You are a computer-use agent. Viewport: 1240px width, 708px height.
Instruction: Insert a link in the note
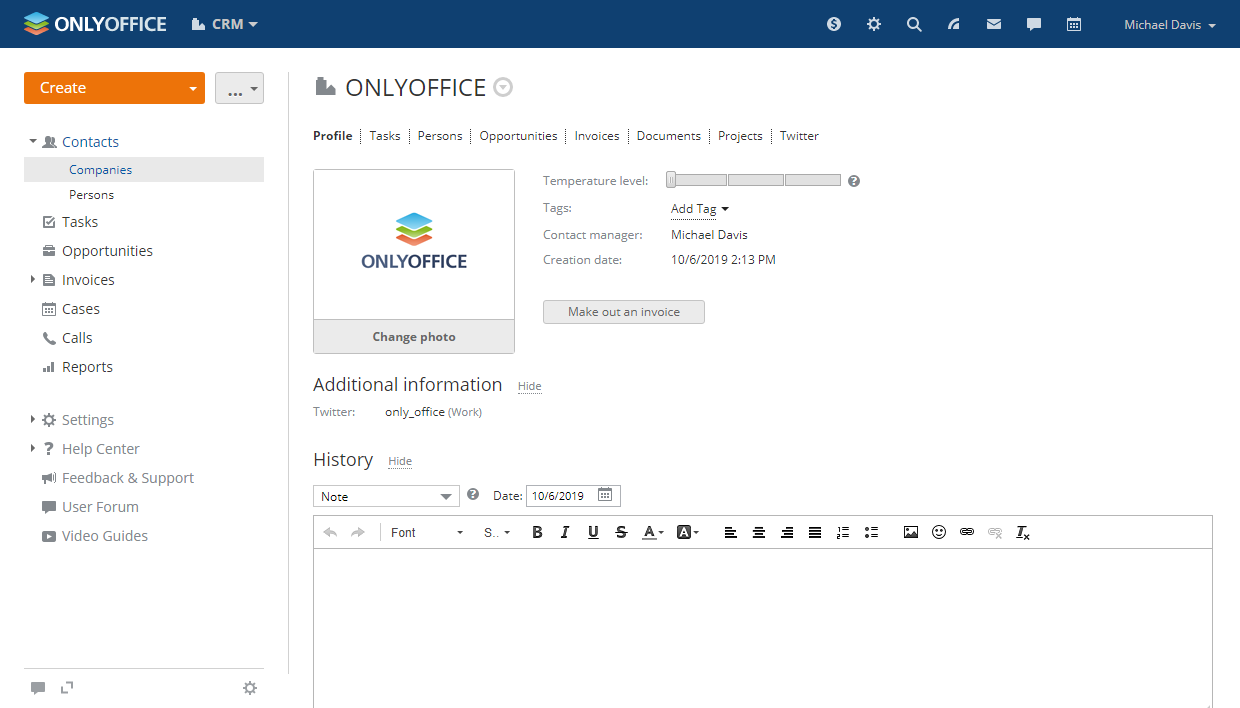tap(967, 533)
